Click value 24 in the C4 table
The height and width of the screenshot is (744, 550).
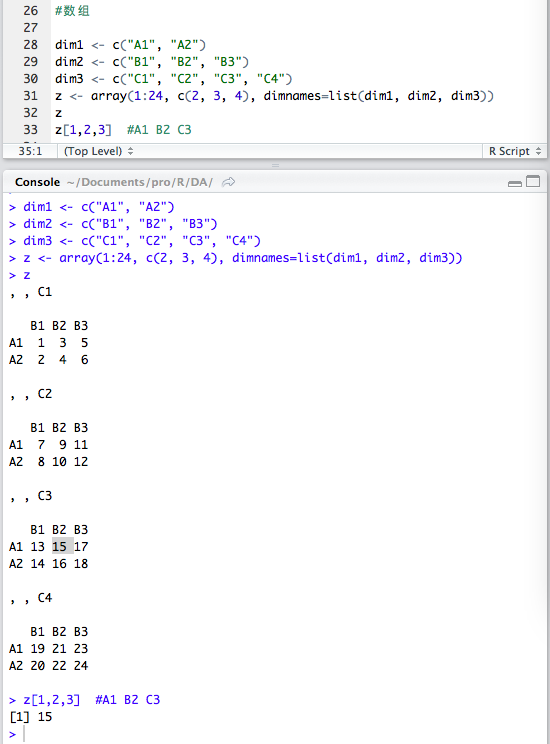point(81,666)
